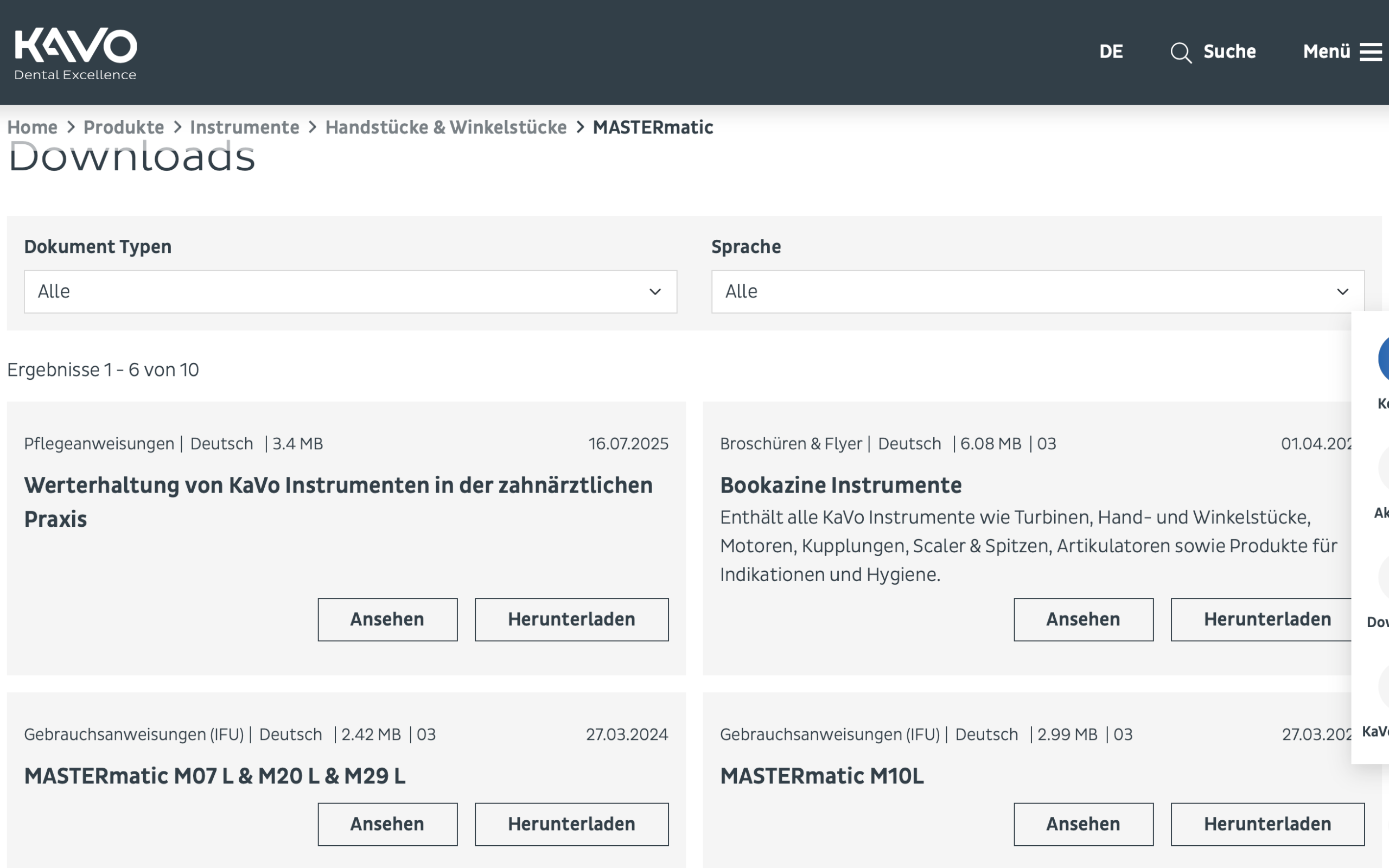Click the date 27.03.2024 on M07 L card
The image size is (1389, 868).
pos(627,734)
